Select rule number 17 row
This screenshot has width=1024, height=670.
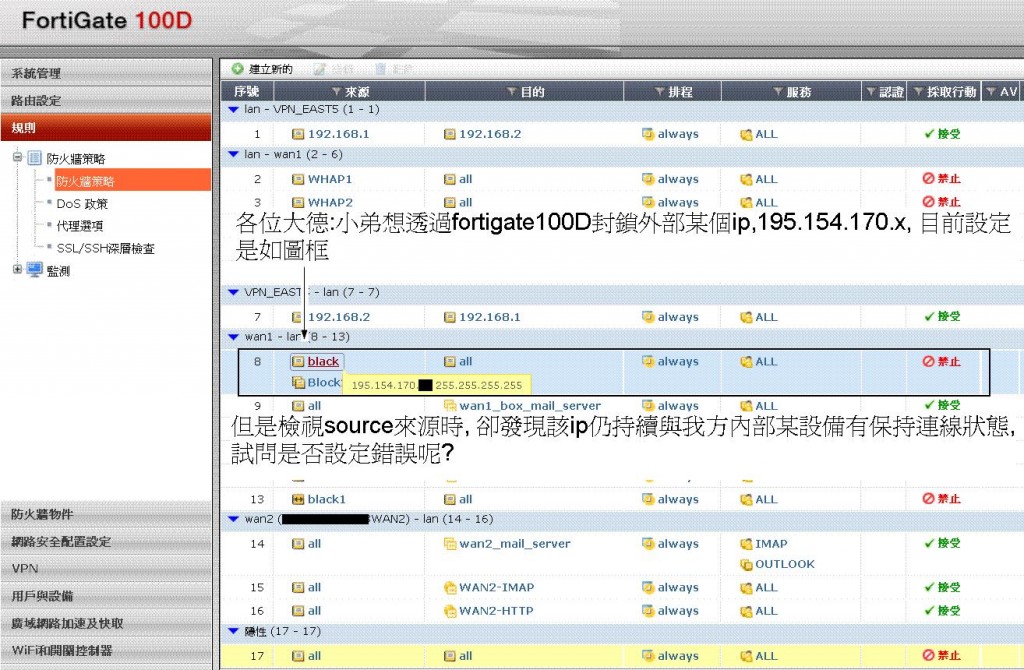(x=622, y=656)
